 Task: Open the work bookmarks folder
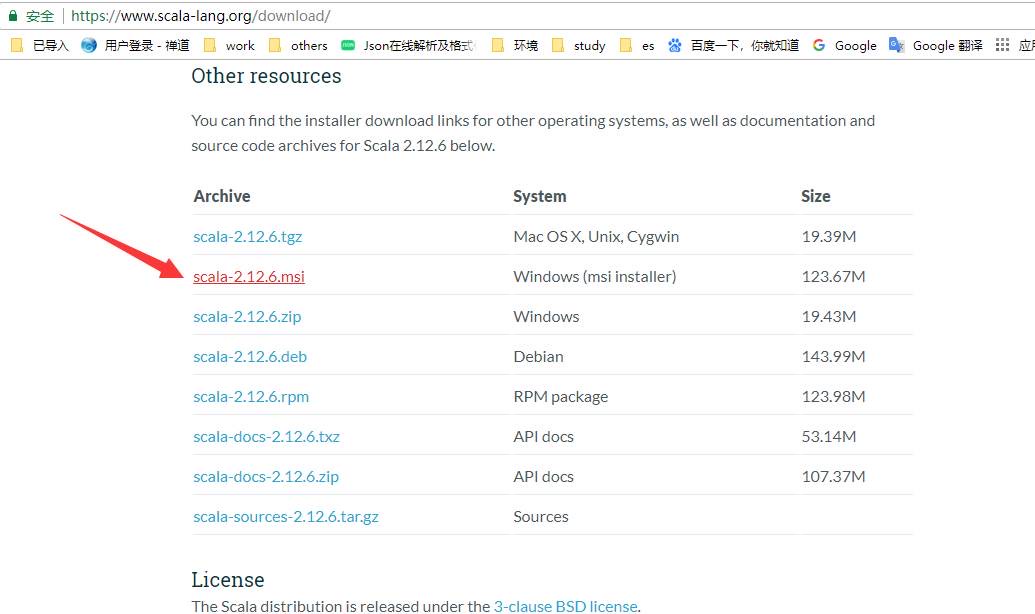click(229, 45)
